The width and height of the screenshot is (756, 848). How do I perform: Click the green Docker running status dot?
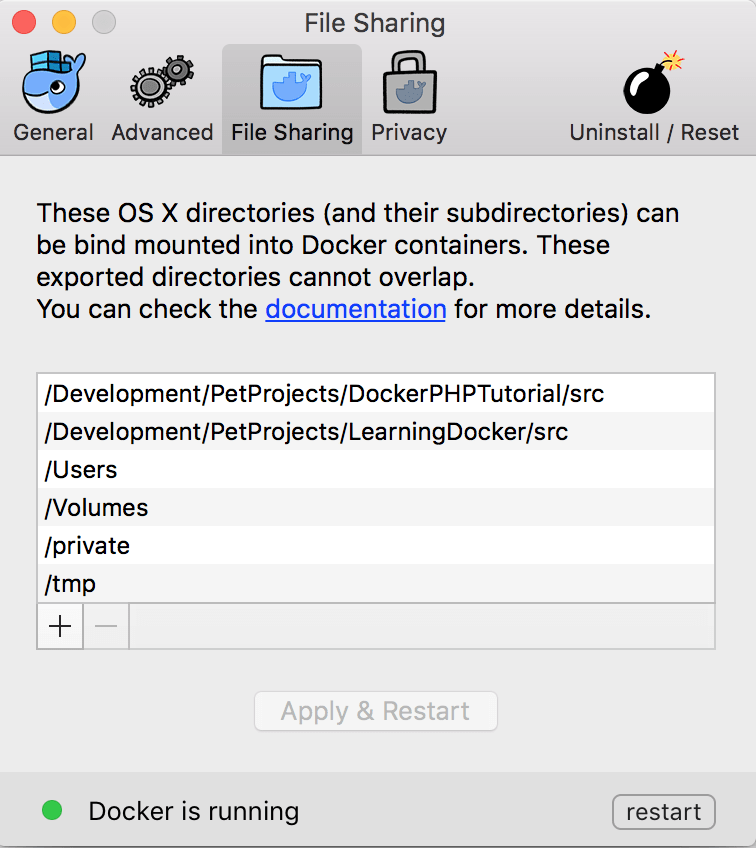tap(52, 810)
